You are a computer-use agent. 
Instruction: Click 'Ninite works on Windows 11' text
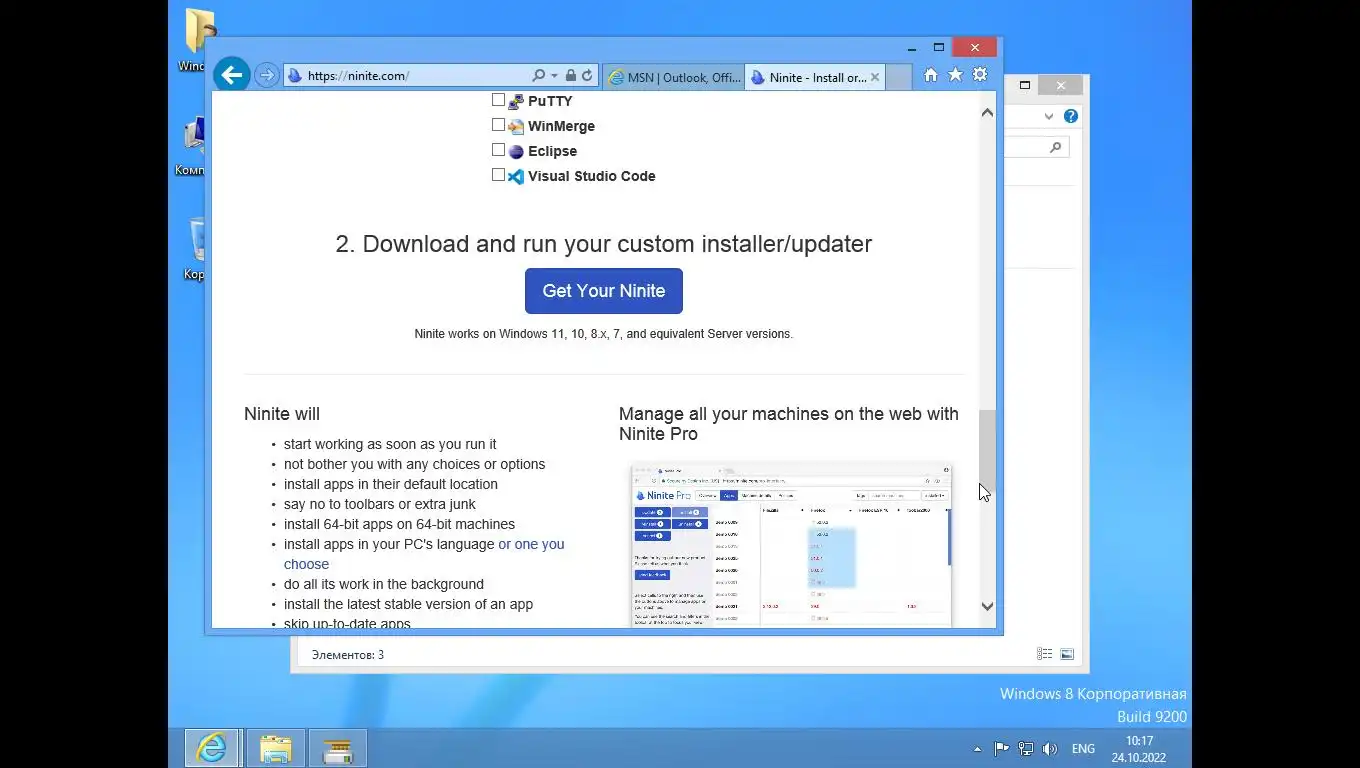tap(604, 334)
